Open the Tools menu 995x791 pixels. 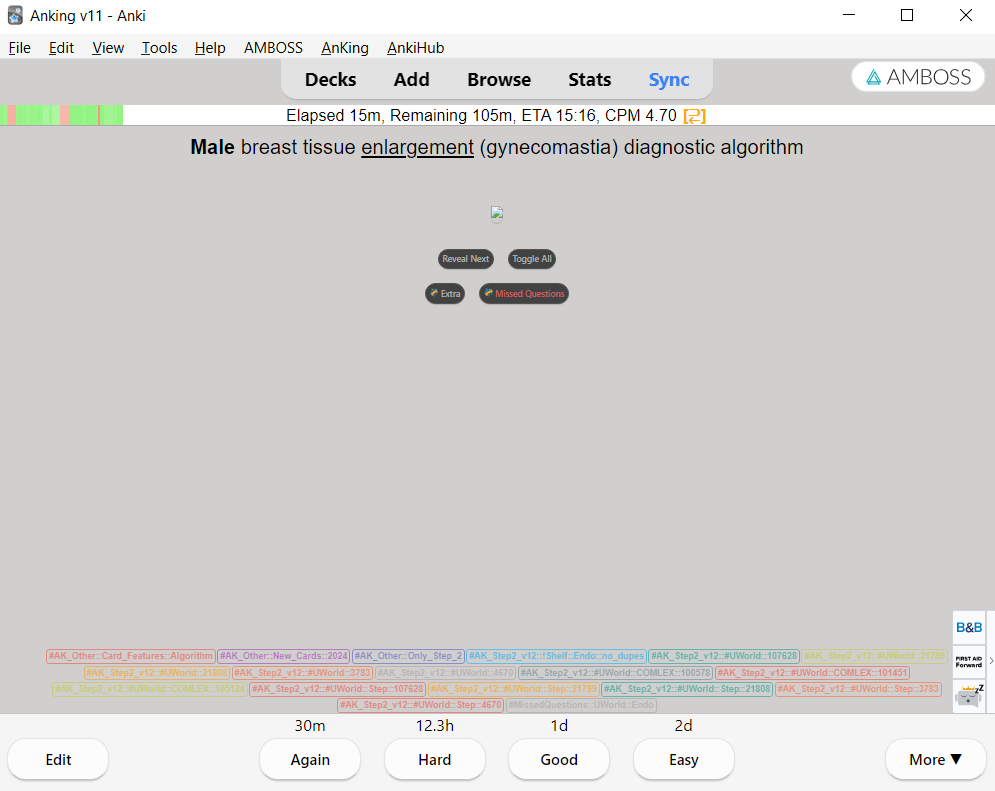159,48
